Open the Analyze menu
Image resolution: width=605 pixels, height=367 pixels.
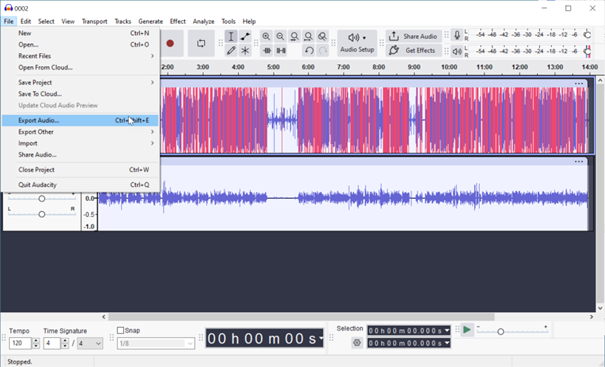[203, 21]
